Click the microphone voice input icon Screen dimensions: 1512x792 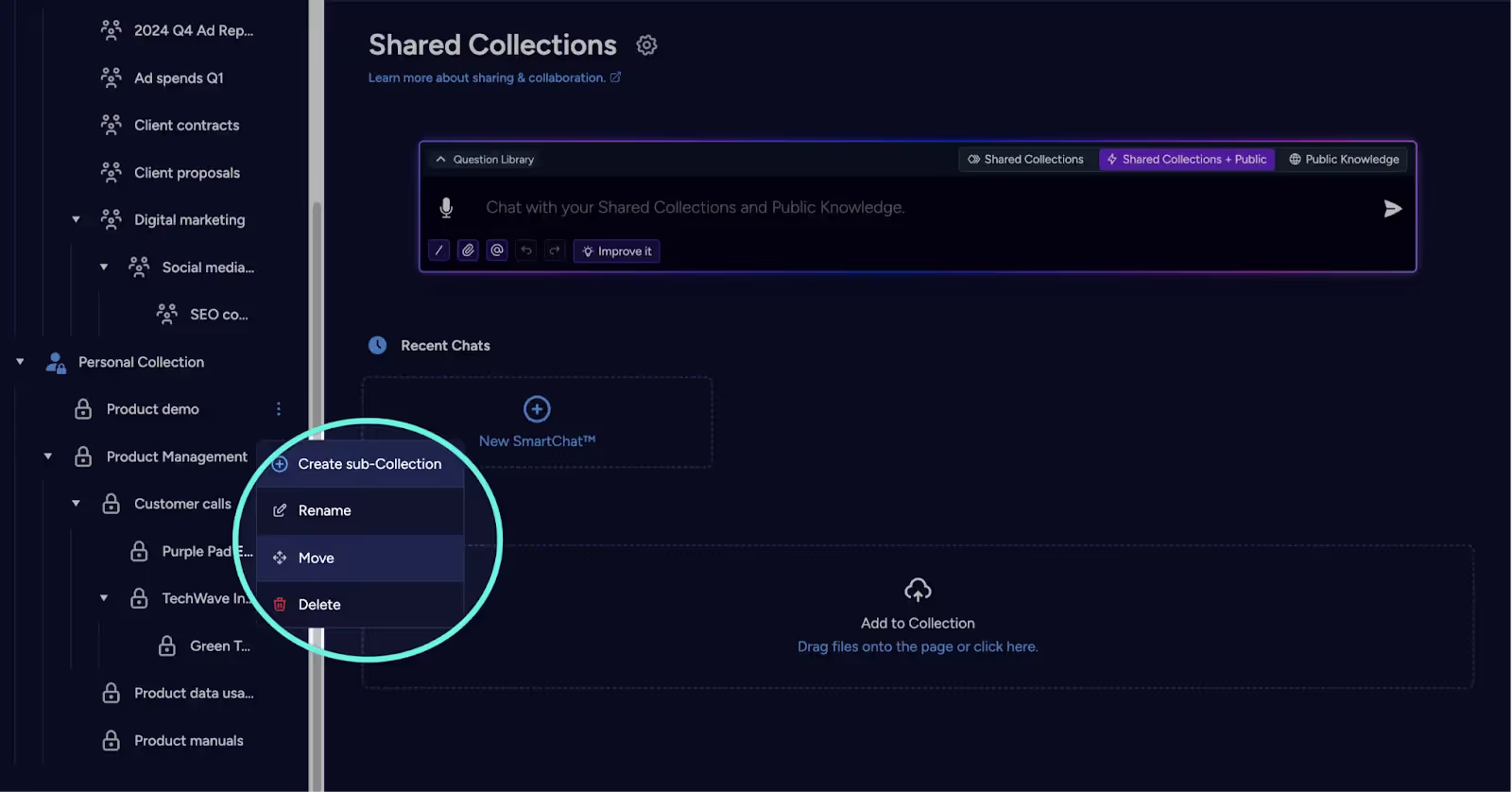pos(446,208)
